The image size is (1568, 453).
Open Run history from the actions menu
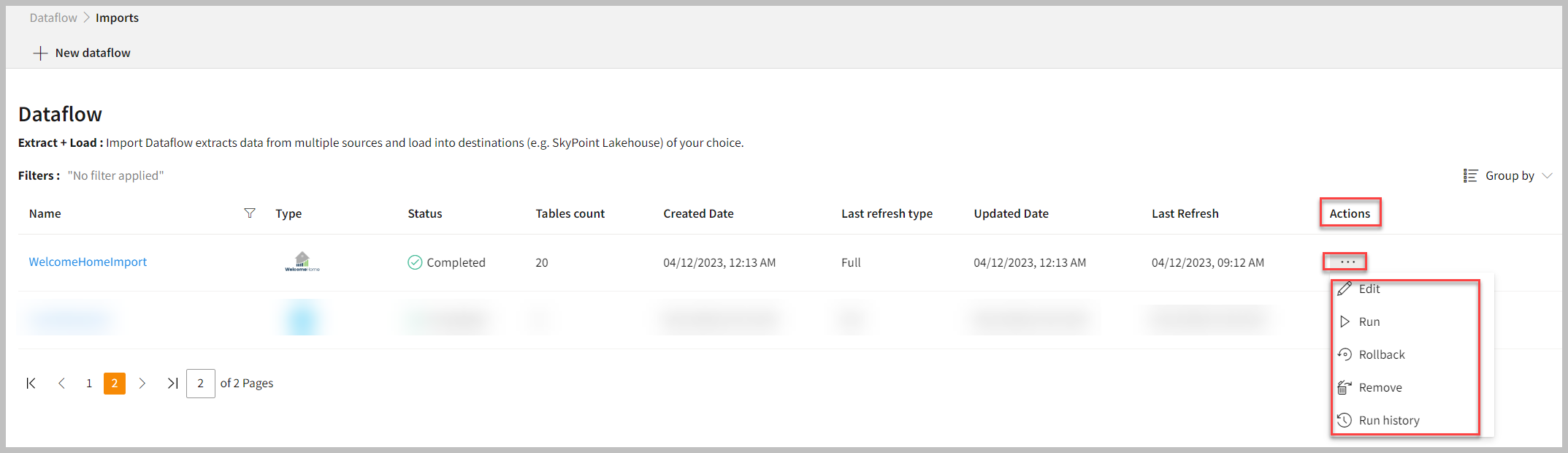(x=1388, y=421)
